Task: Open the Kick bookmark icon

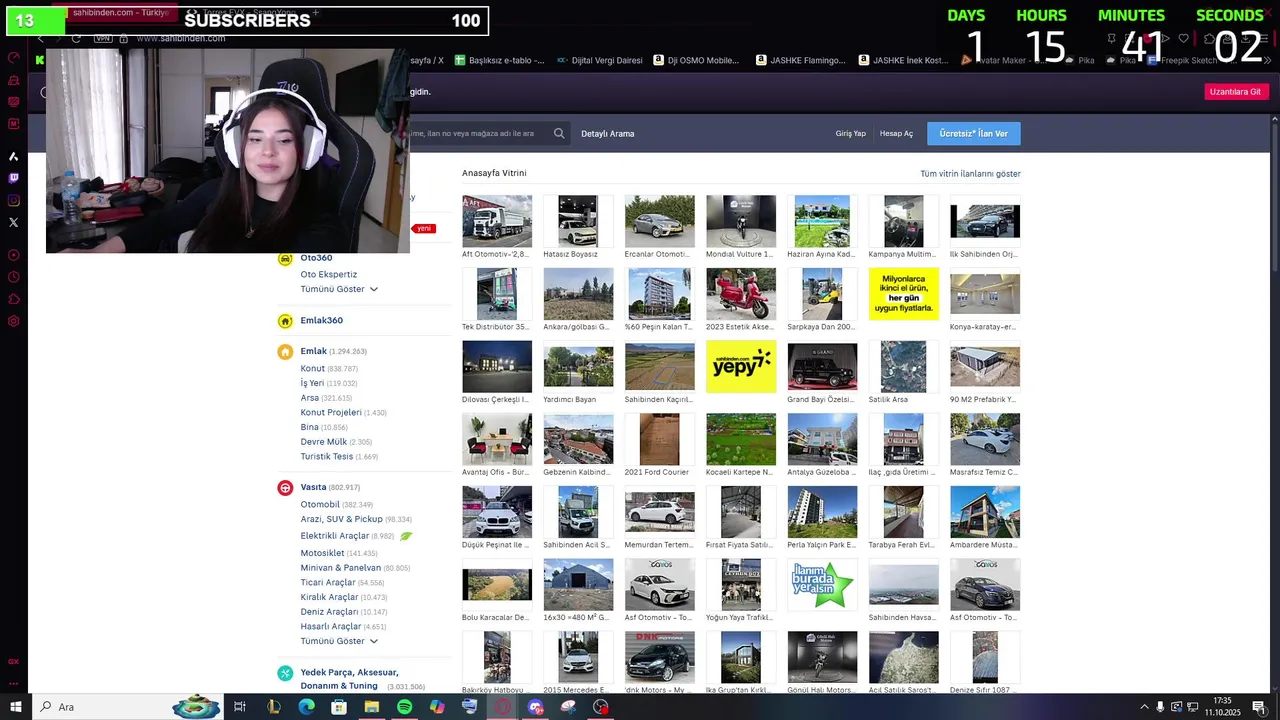Action: click(40, 60)
